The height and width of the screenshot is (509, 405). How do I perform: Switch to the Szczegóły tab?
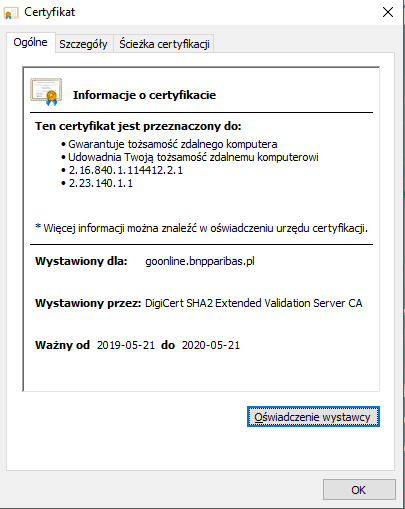pyautogui.click(x=83, y=44)
